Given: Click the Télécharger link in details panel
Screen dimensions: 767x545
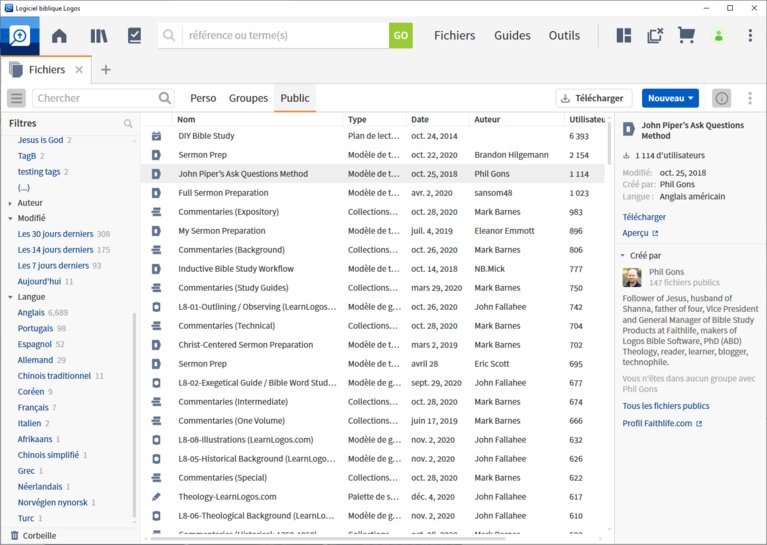Looking at the screenshot, I should [644, 217].
